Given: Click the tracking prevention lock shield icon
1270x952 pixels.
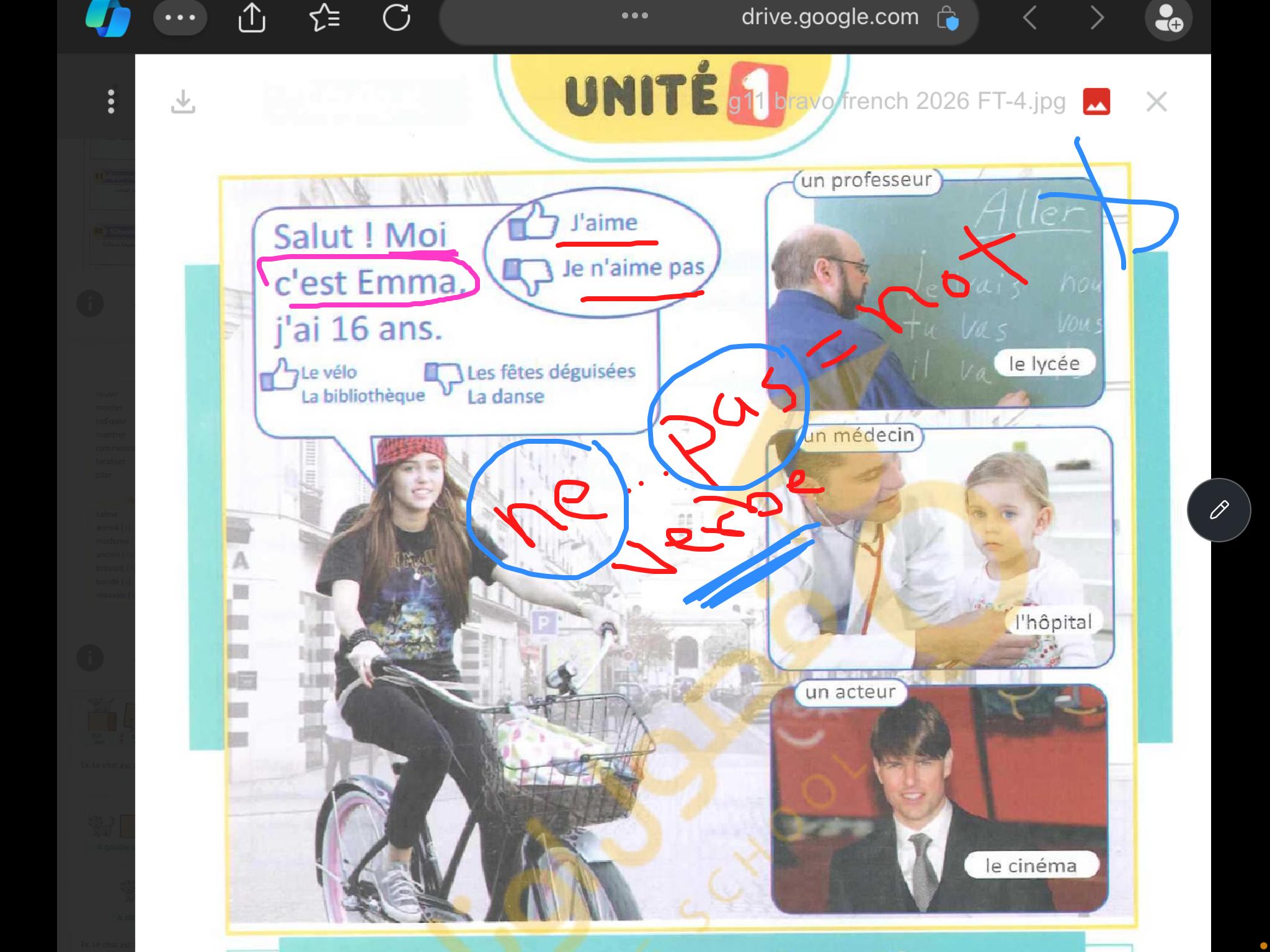Looking at the screenshot, I should tap(948, 19).
